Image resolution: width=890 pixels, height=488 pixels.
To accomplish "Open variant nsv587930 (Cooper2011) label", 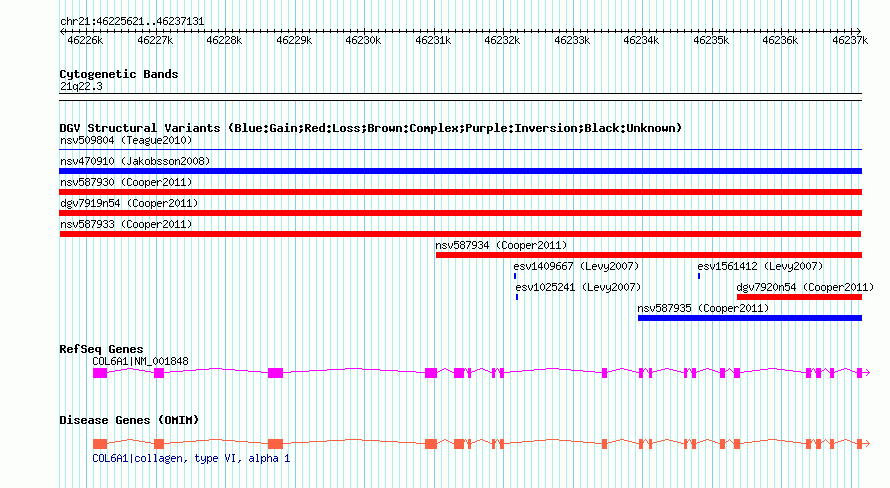I will (126, 182).
